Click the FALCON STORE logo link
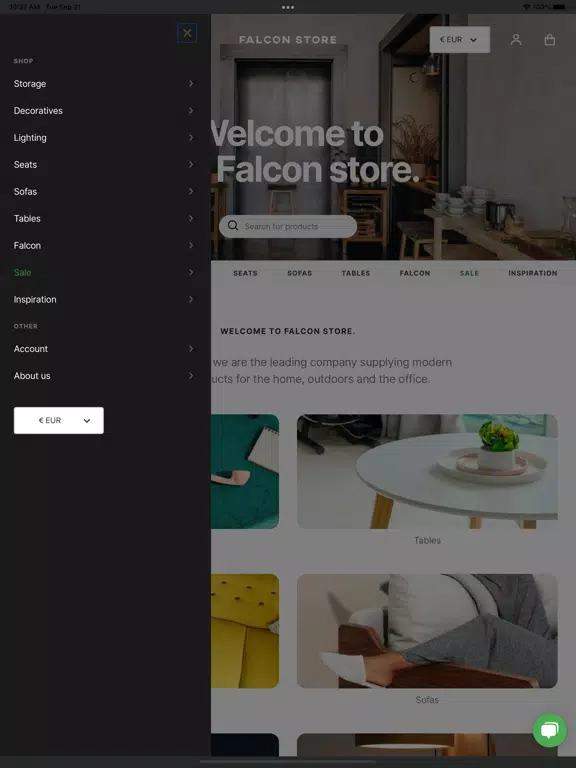The image size is (576, 768). pyautogui.click(x=288, y=40)
